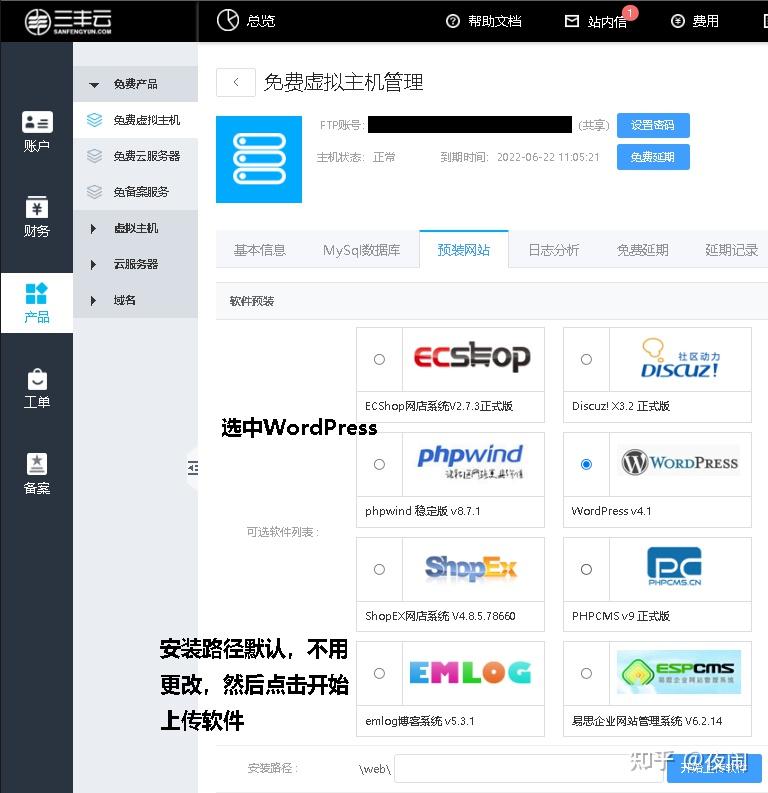Viewport: 768px width, 793px height.
Task: Click the Discuz! logo
Action: 680,358
